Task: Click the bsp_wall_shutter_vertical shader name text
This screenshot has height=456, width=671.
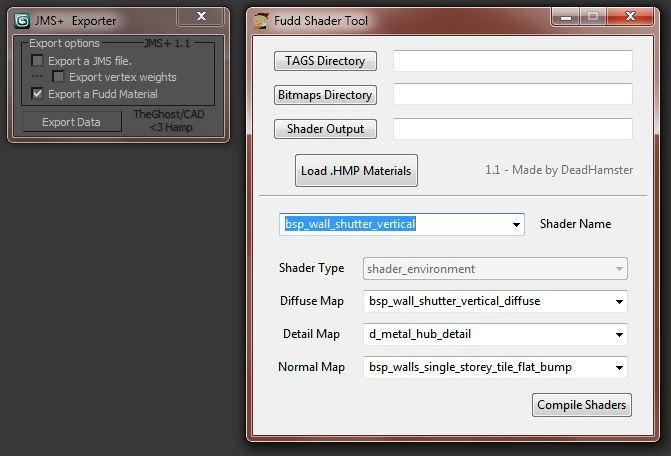Action: click(x=350, y=224)
